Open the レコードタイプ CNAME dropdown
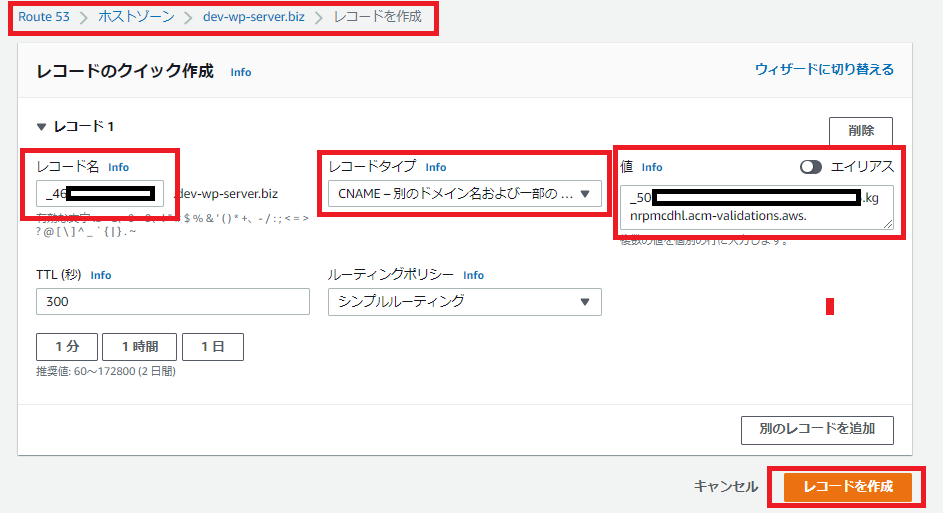943x513 pixels. 465,194
